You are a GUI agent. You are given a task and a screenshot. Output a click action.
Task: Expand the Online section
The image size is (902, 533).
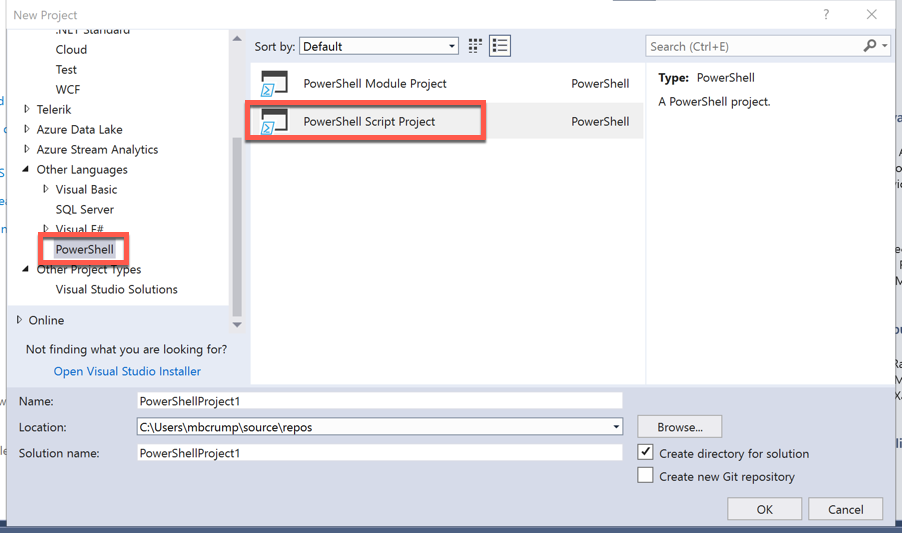click(19, 320)
